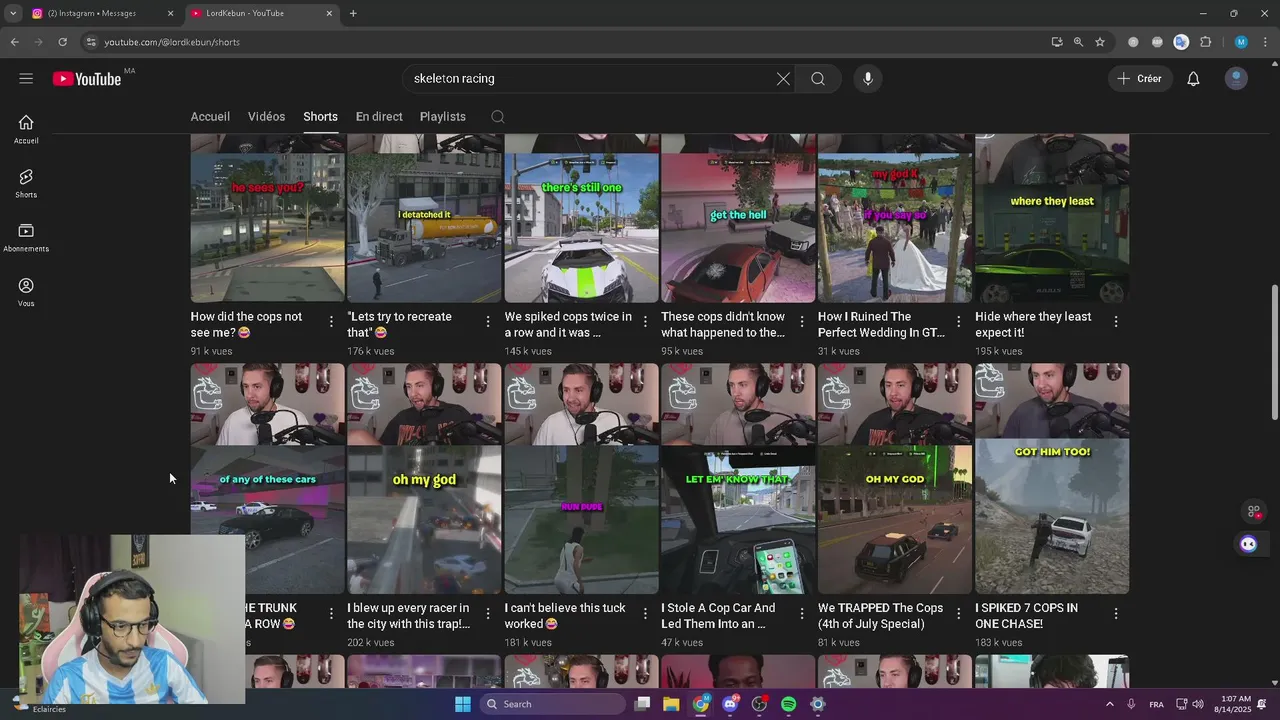Open Discord from the taskbar
The height and width of the screenshot is (720, 1280).
(730, 704)
